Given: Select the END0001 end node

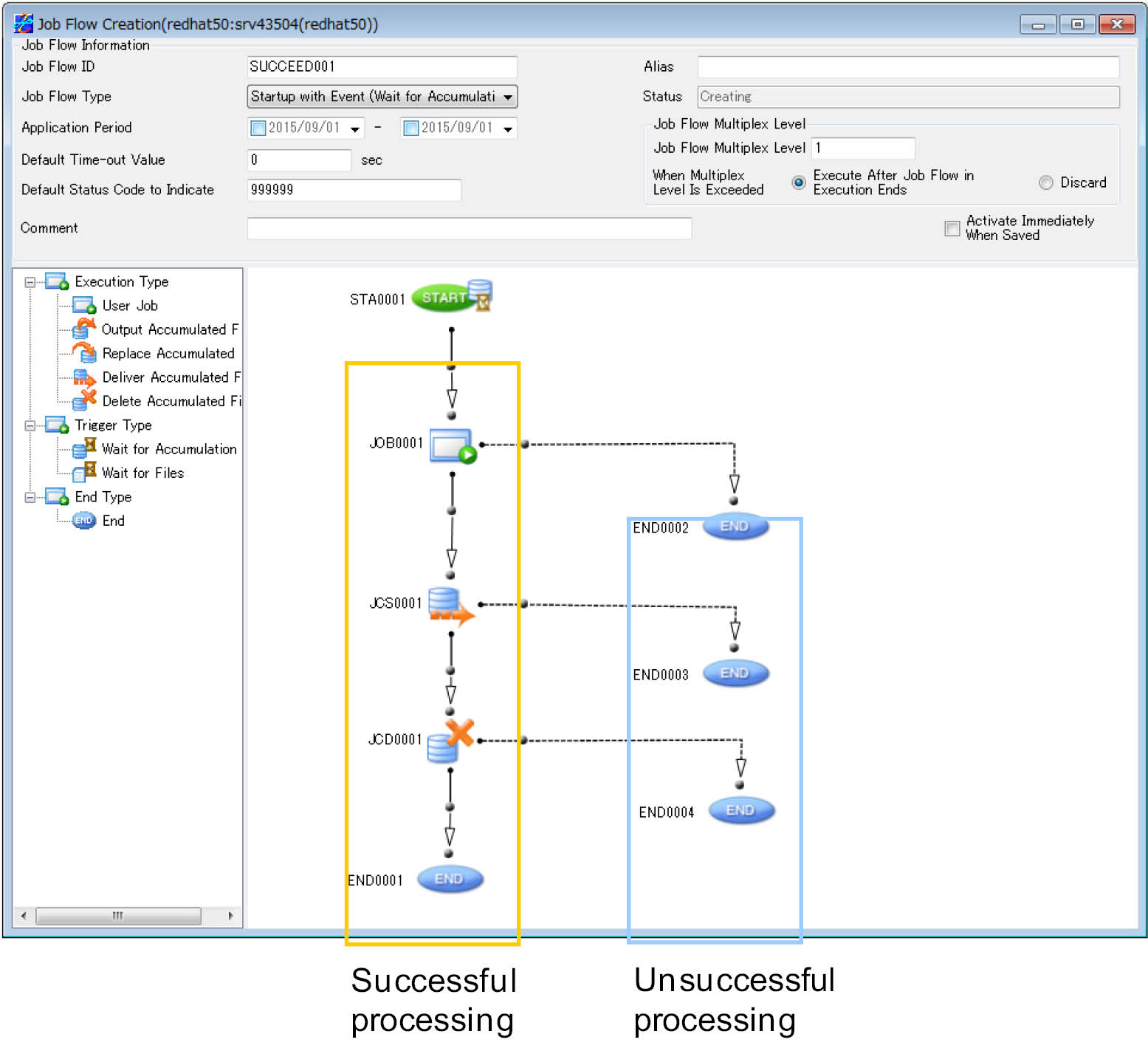Looking at the screenshot, I should (450, 879).
